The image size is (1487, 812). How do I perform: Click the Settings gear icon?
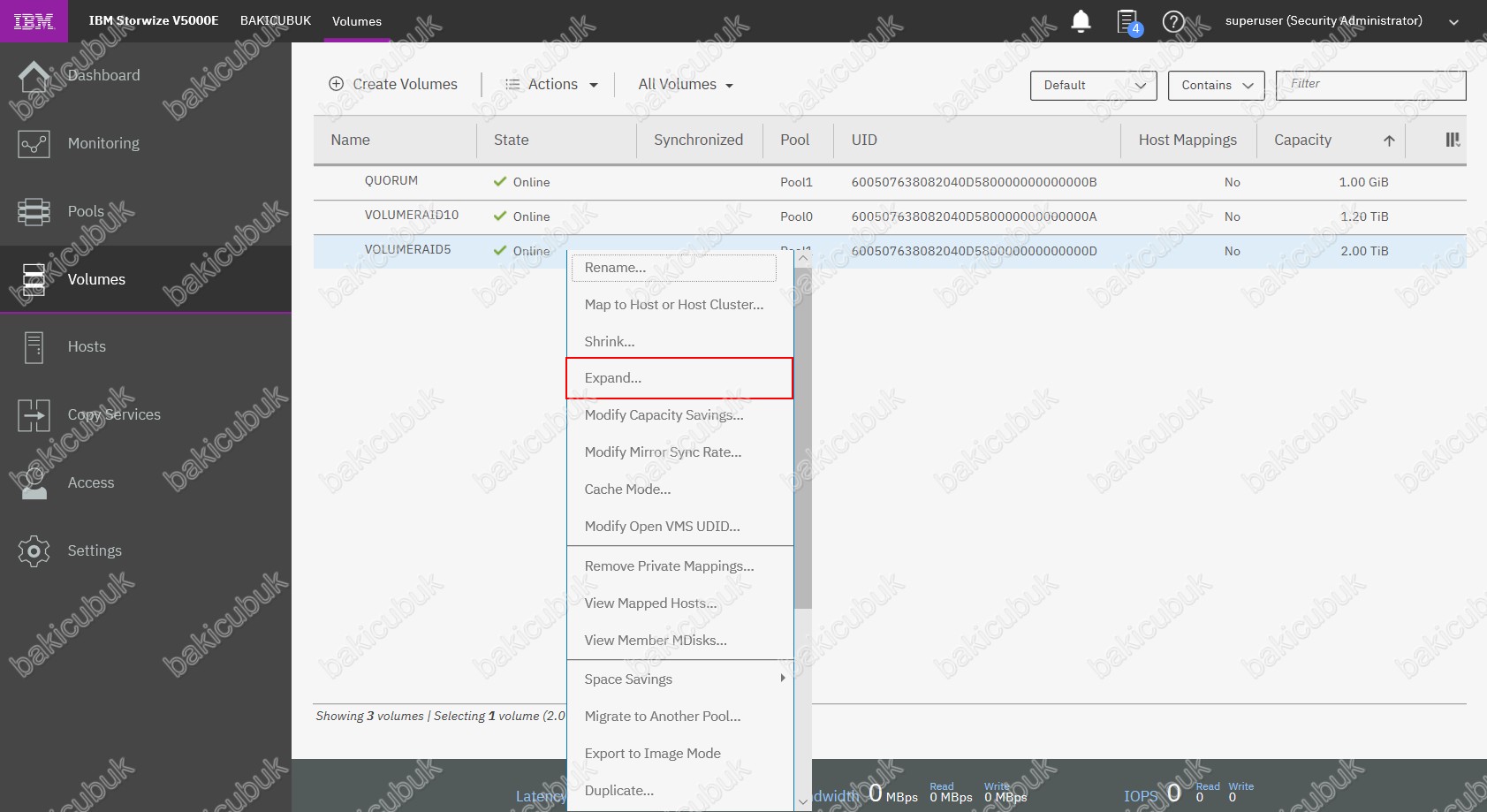[x=34, y=551]
